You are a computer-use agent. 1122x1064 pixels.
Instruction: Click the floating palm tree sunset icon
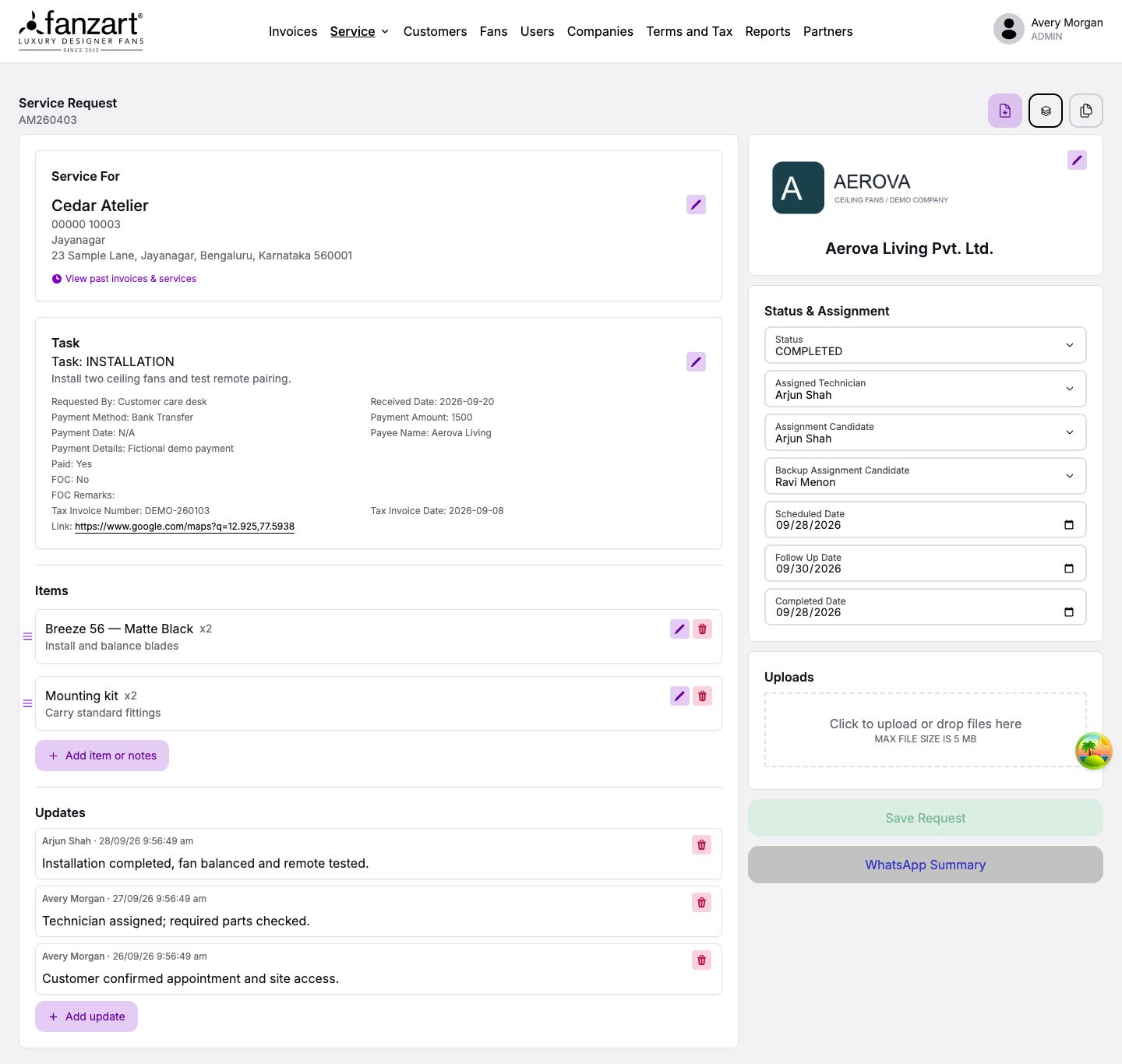pos(1093,751)
